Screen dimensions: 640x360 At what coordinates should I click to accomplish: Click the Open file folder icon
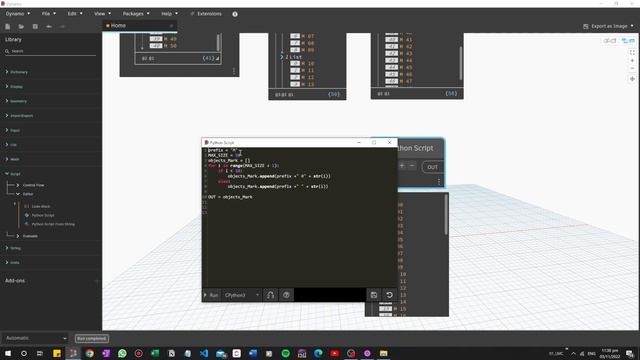21,27
